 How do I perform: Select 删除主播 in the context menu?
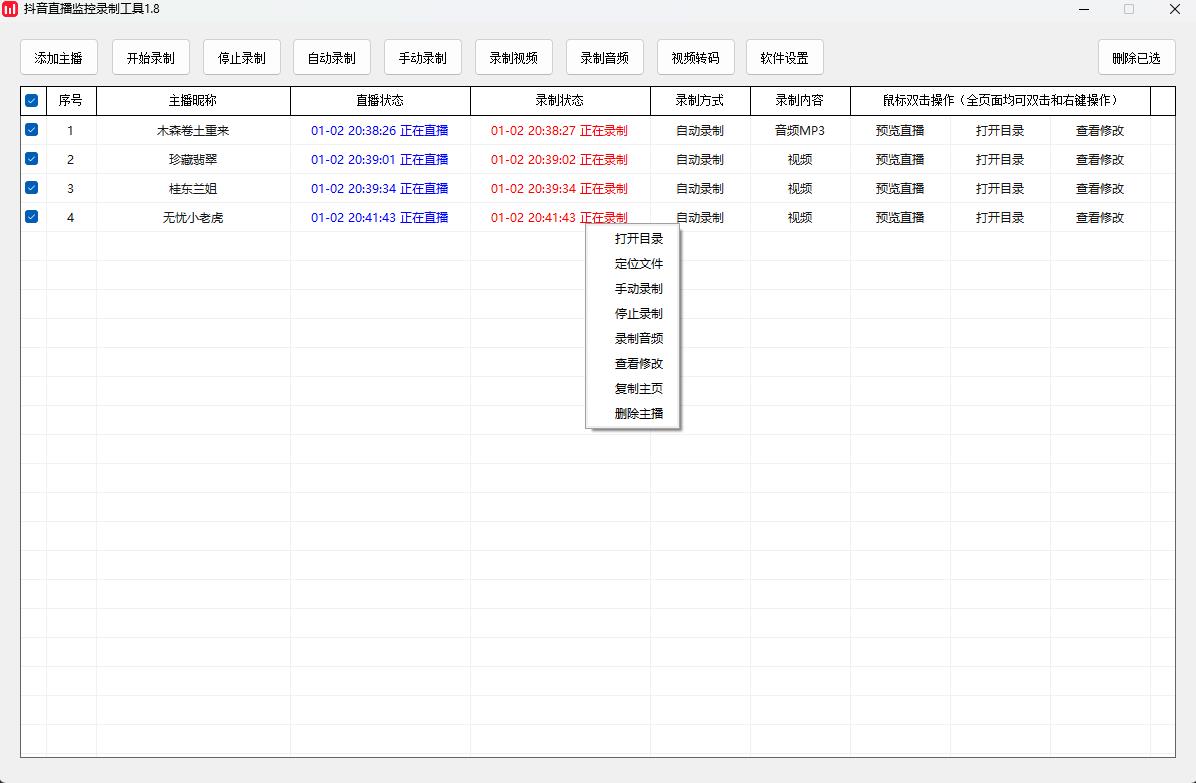tap(639, 414)
